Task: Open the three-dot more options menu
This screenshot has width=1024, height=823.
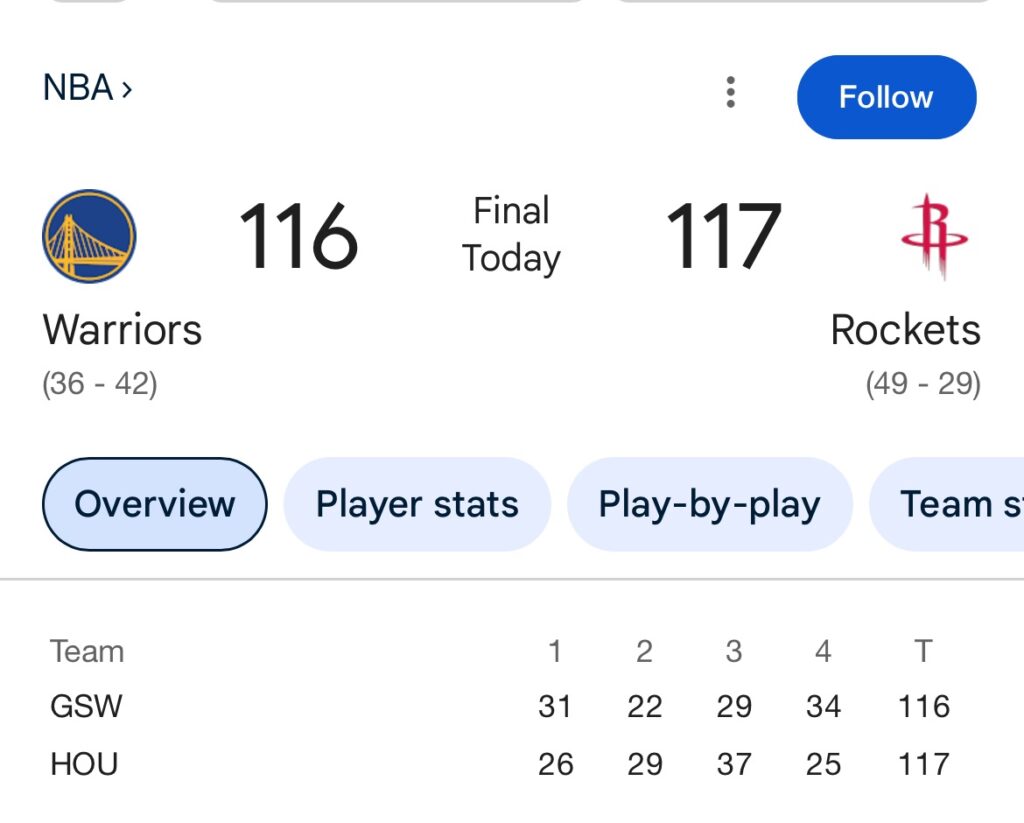Action: 731,92
